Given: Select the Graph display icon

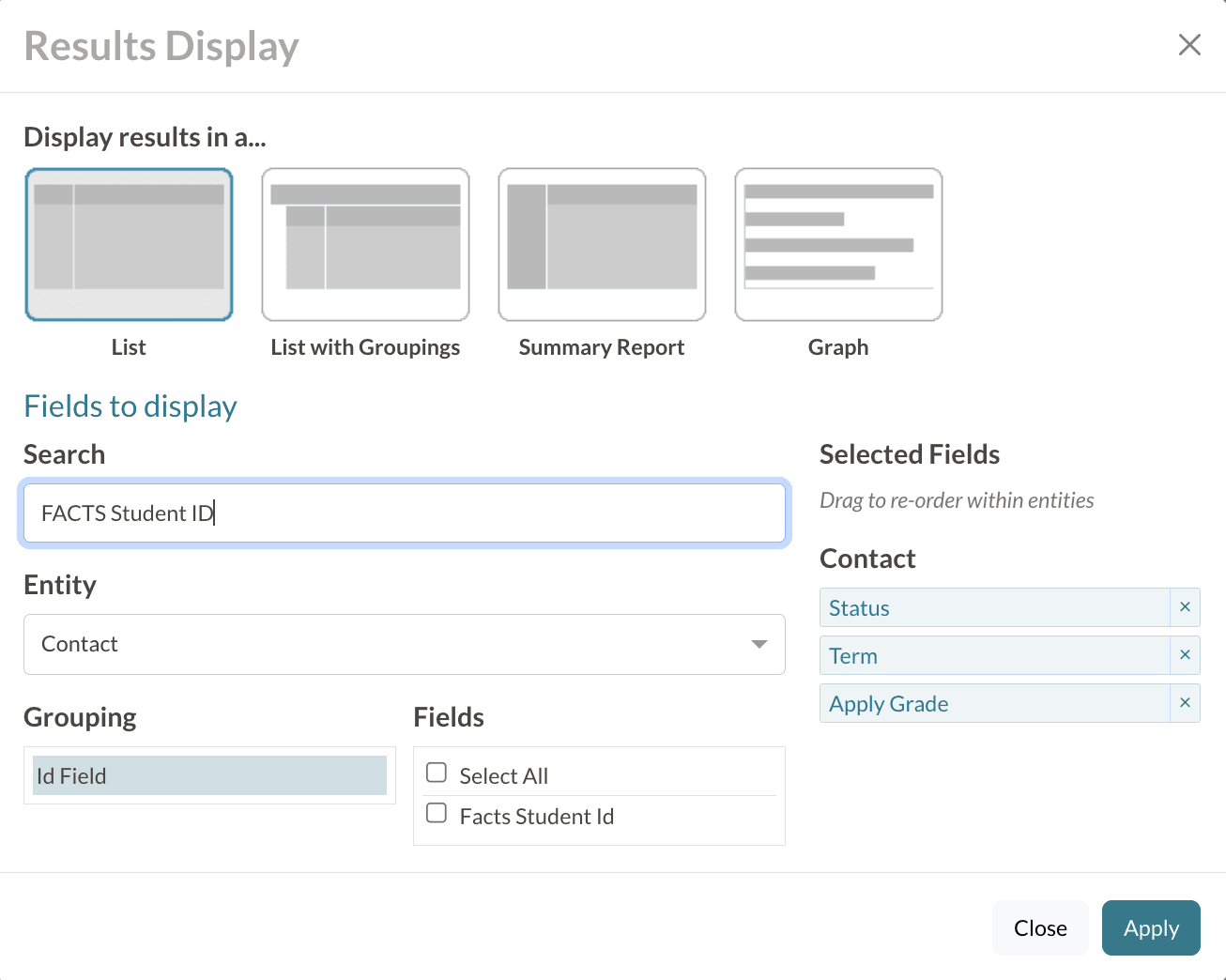Looking at the screenshot, I should [x=838, y=244].
